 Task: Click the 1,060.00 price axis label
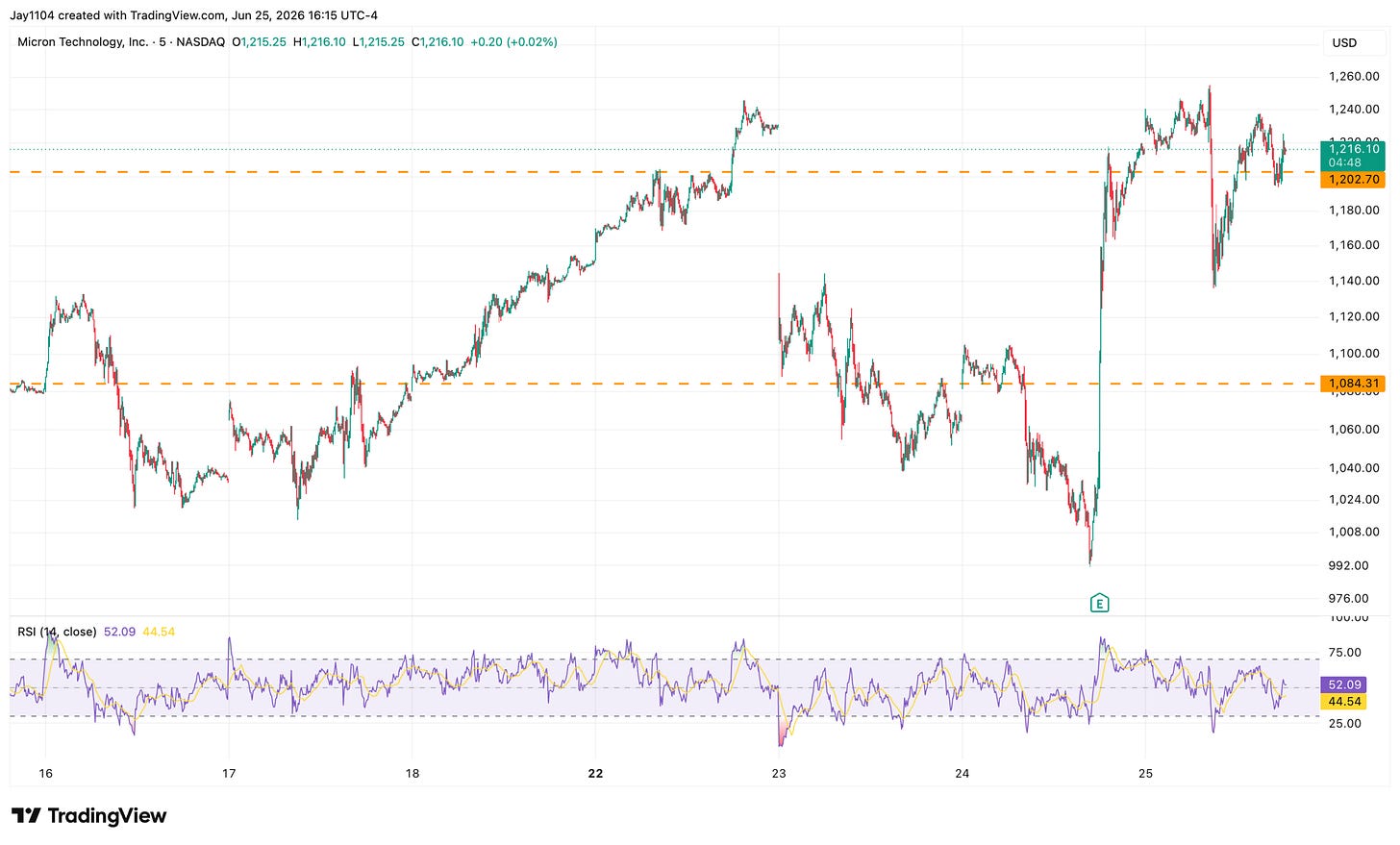coord(1354,429)
